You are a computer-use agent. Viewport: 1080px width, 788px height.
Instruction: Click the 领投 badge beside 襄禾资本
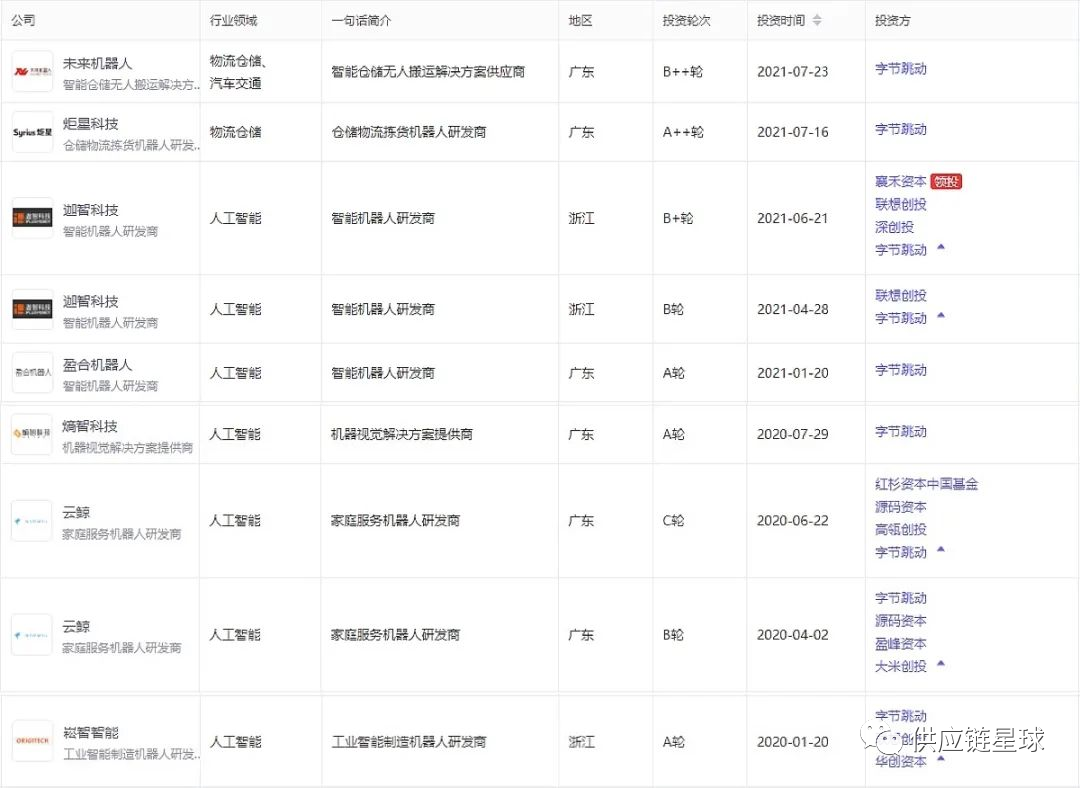pos(946,181)
